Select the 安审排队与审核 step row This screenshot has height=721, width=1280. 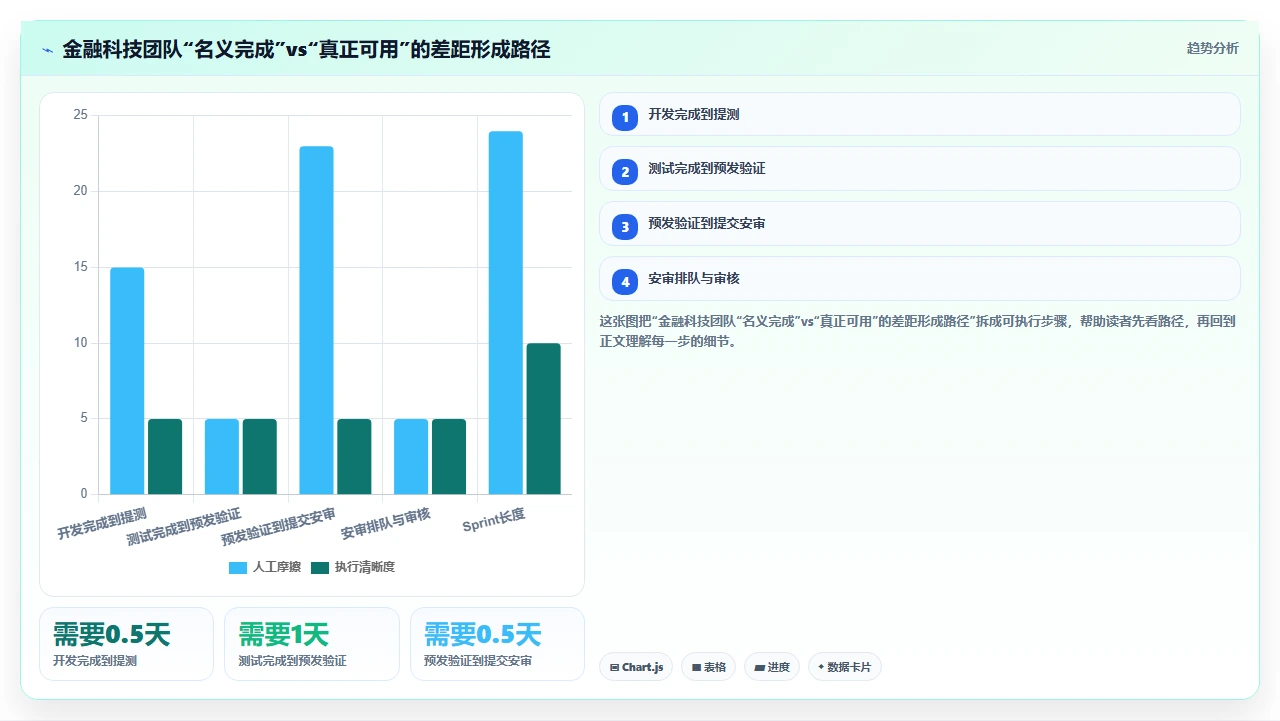pyautogui.click(x=919, y=279)
